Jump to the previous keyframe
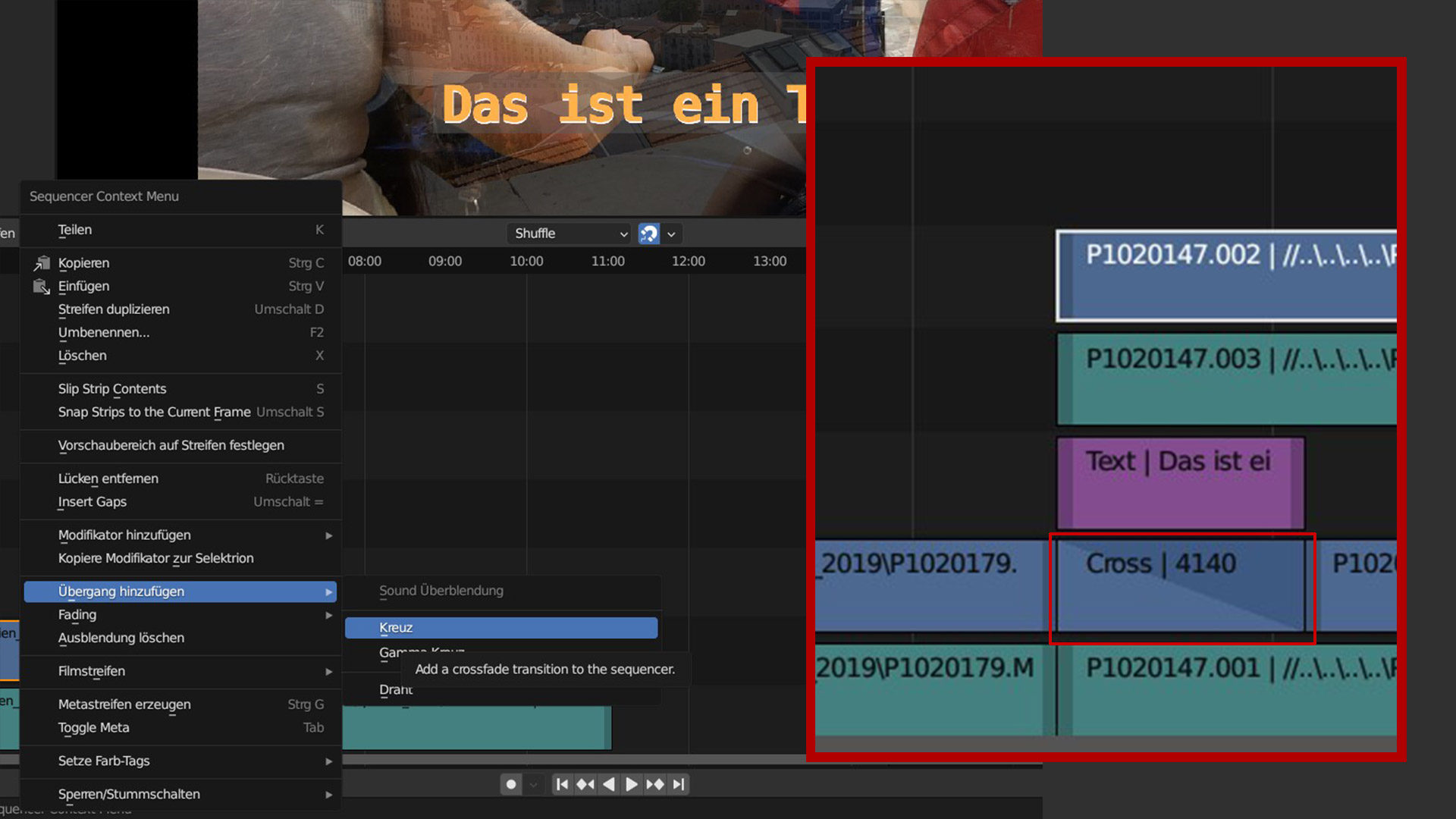This screenshot has height=819, width=1456. click(585, 784)
